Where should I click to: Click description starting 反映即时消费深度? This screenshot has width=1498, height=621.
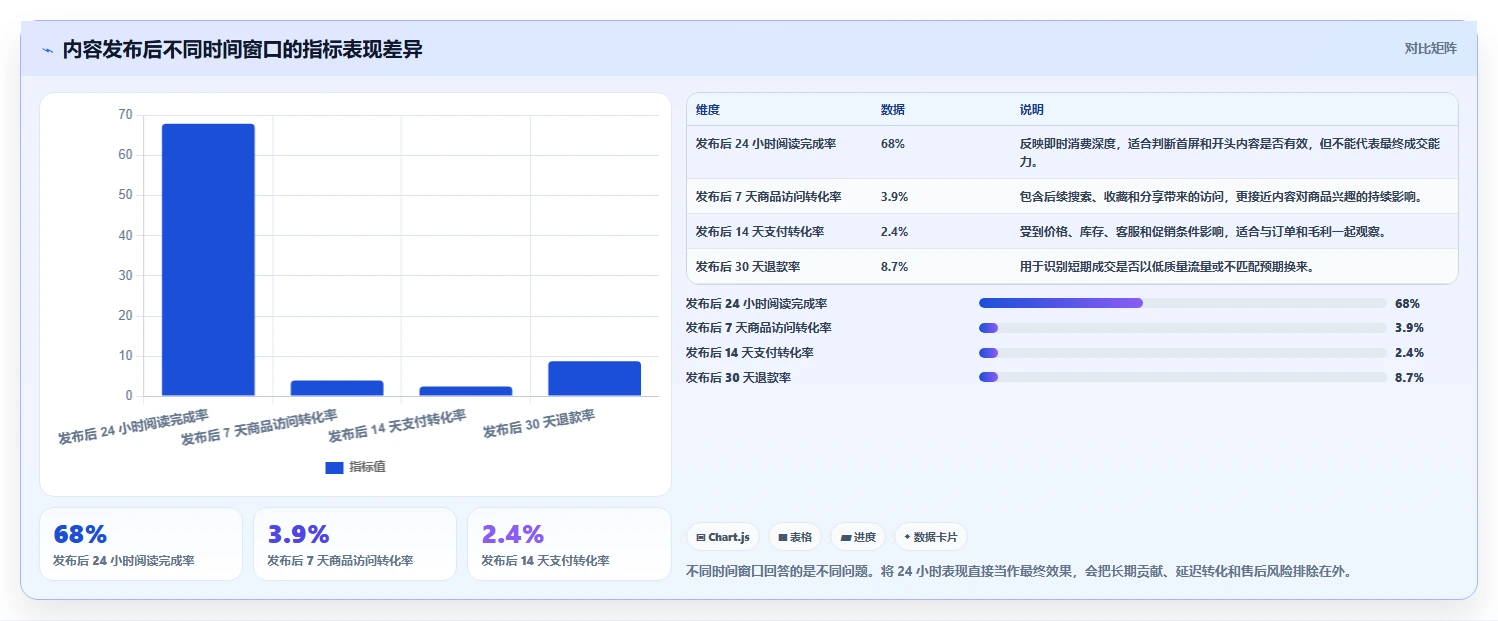(1230, 152)
